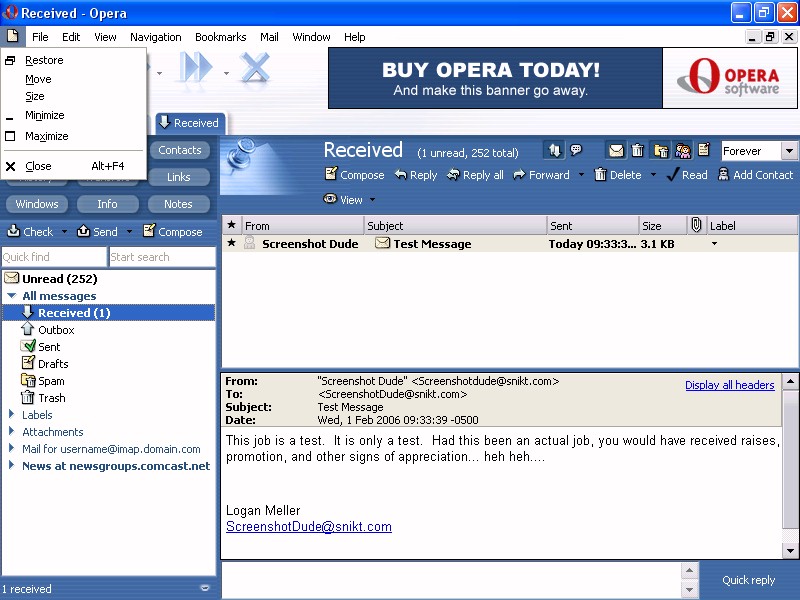This screenshot has width=800, height=600.
Task: Click the Compose button in mail view toolbar
Action: point(355,174)
